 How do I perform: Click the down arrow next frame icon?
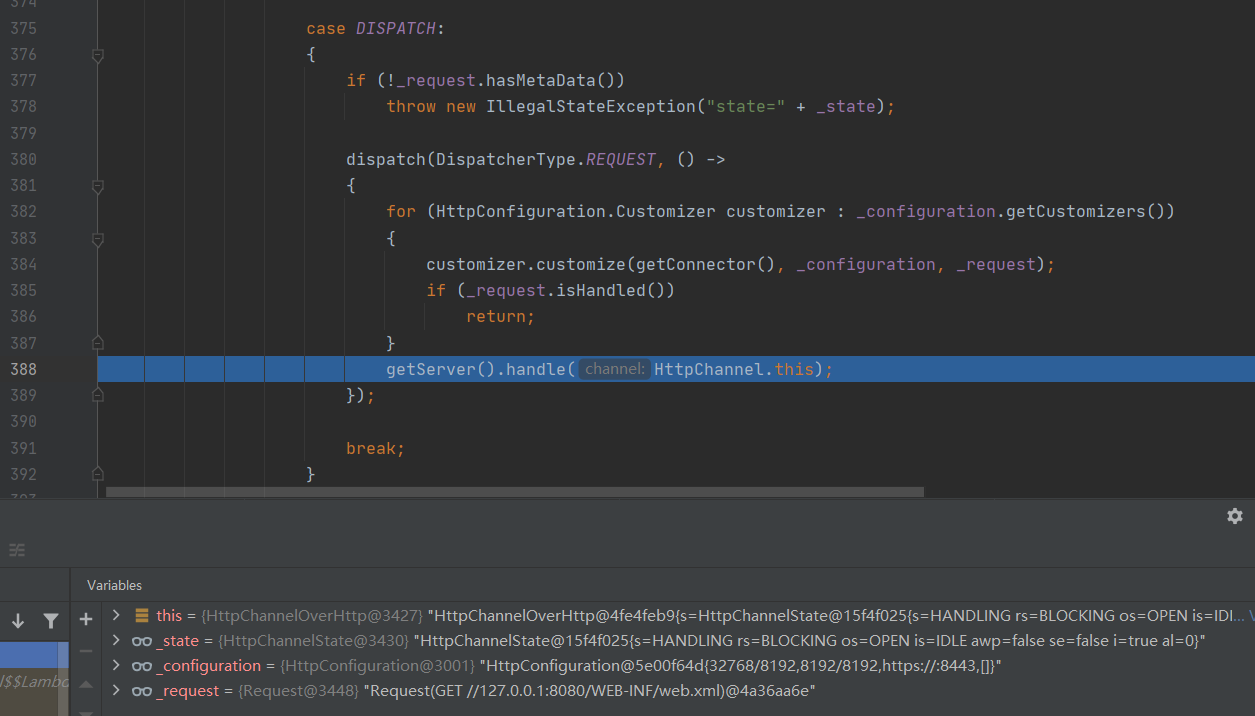click(18, 621)
